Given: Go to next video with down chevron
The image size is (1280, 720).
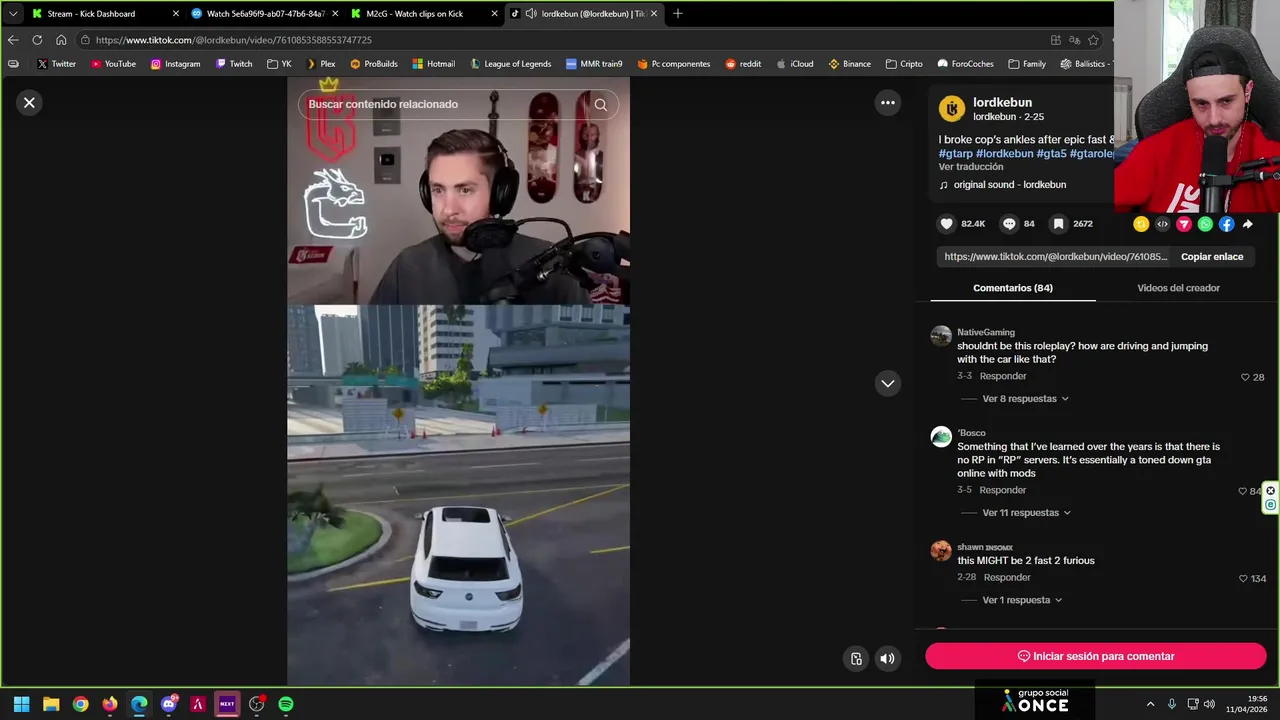Looking at the screenshot, I should (x=887, y=383).
